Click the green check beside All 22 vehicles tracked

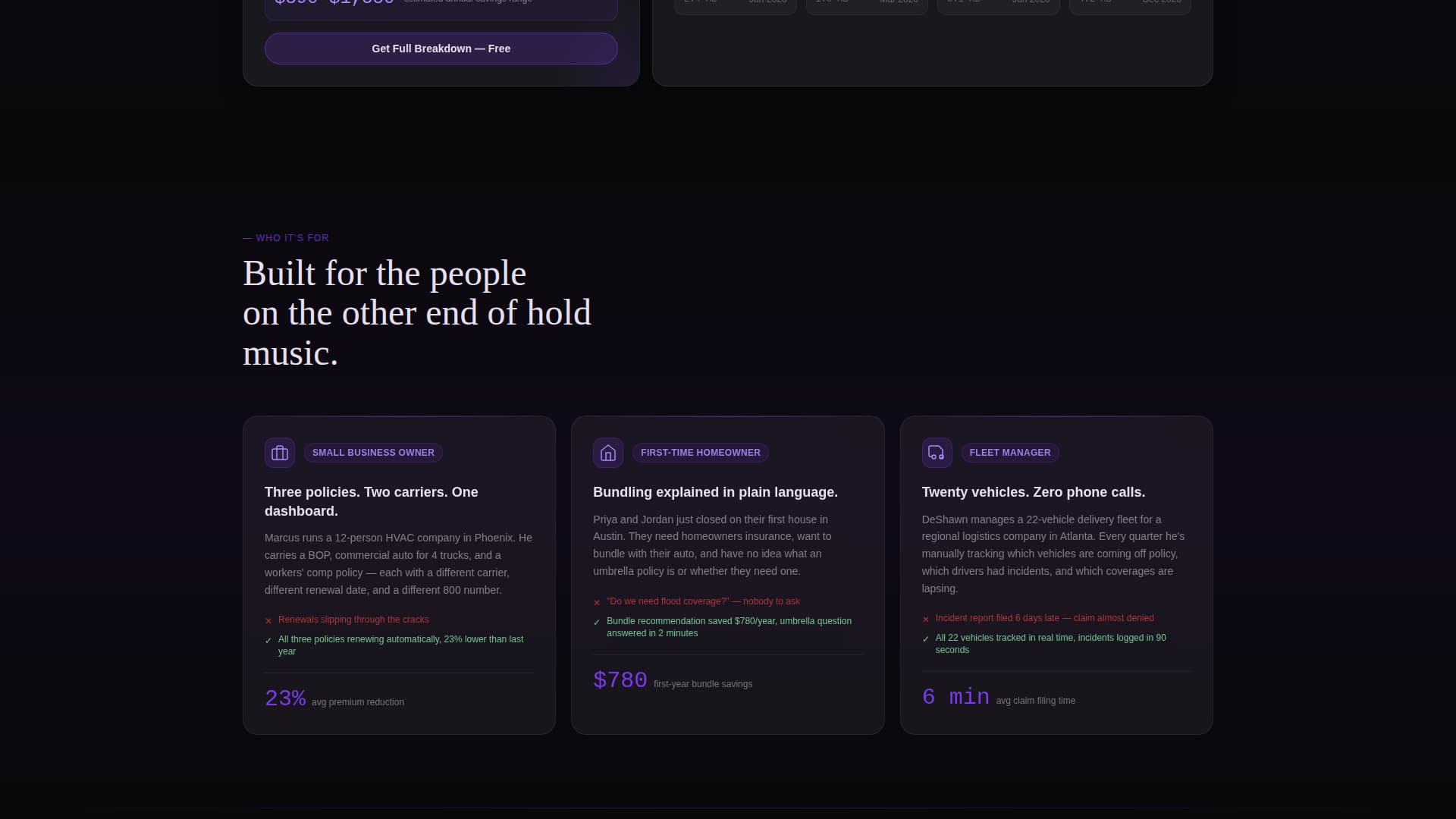[926, 639]
